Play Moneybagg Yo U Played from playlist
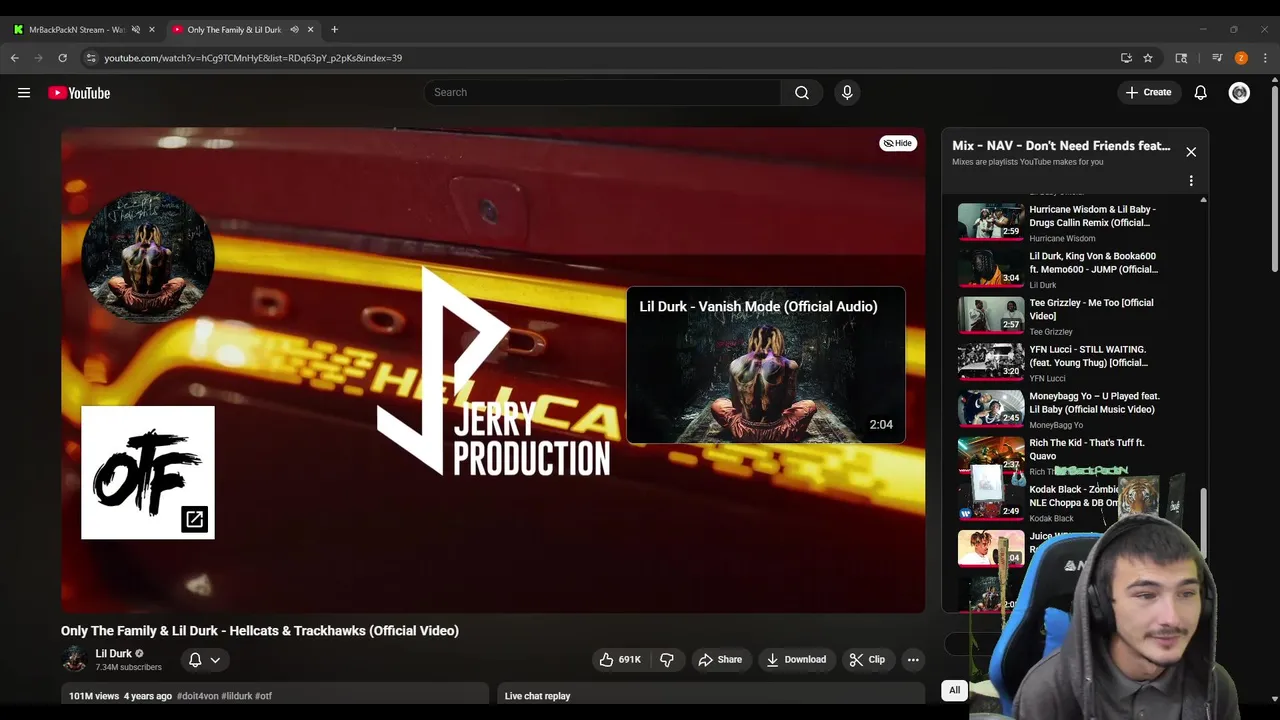The width and height of the screenshot is (1280, 720). click(x=1073, y=409)
